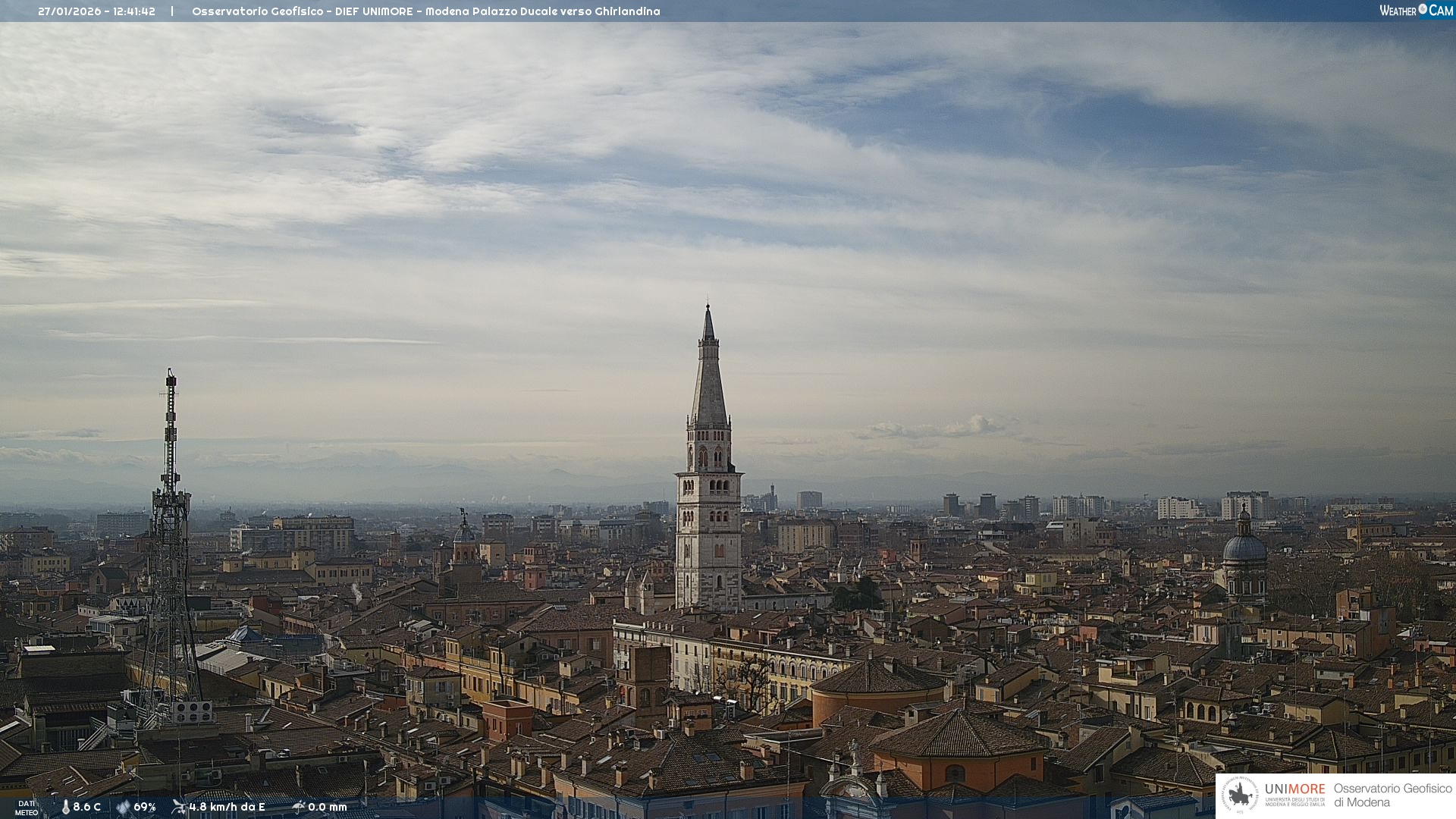
Task: Click the grey church dome on right
Action: point(1244,548)
